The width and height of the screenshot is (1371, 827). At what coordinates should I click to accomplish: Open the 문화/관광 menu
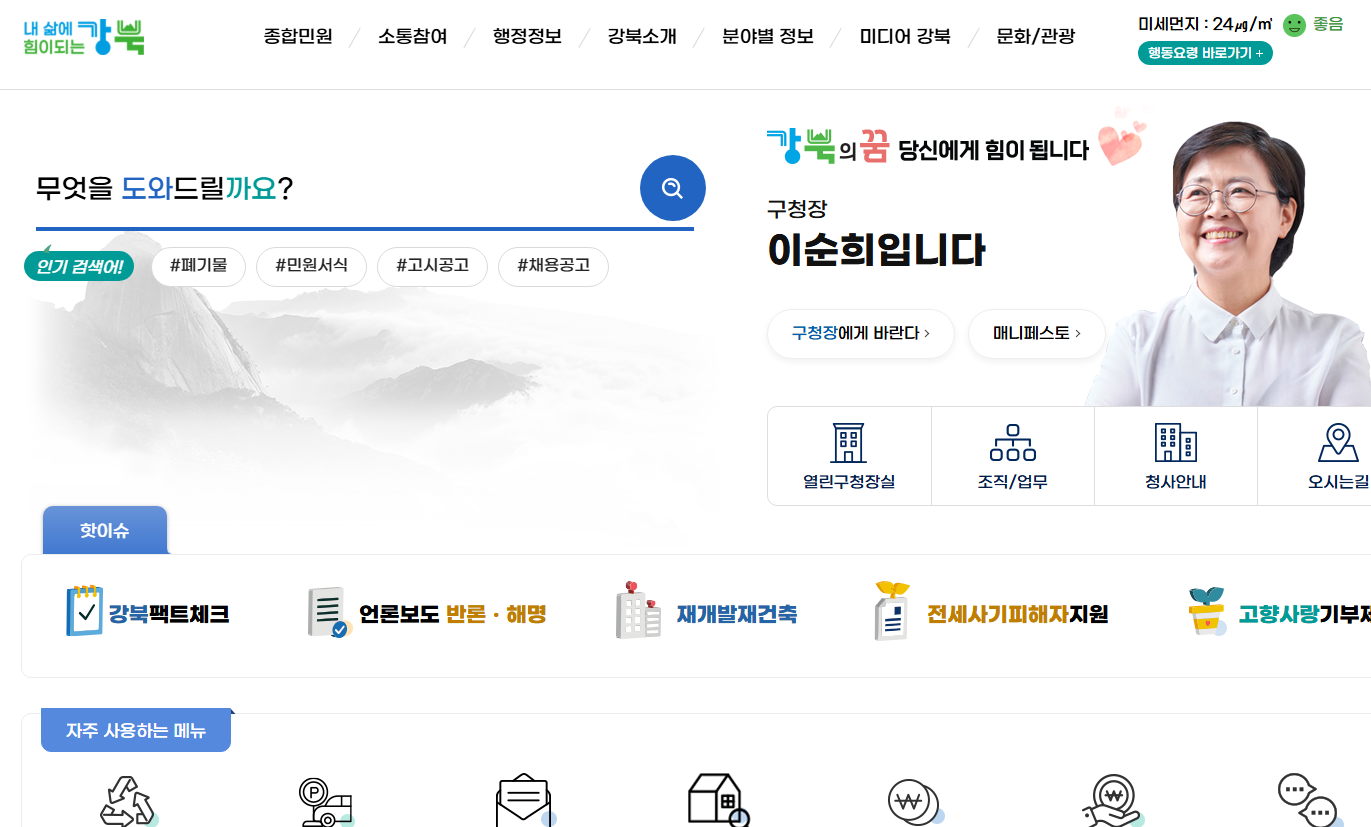pos(1036,37)
